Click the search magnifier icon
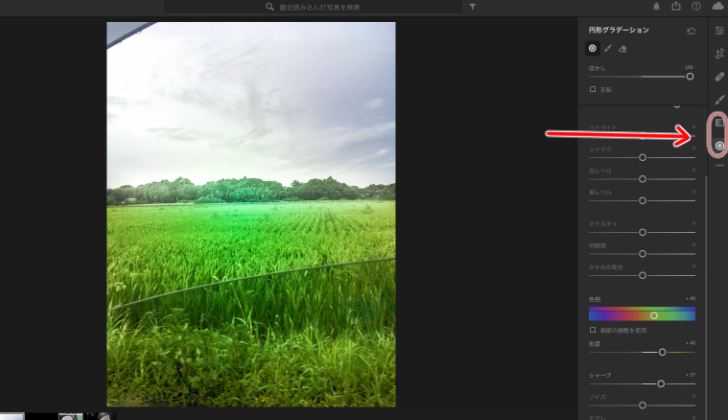Screen dimensions: 728x420 (269, 7)
